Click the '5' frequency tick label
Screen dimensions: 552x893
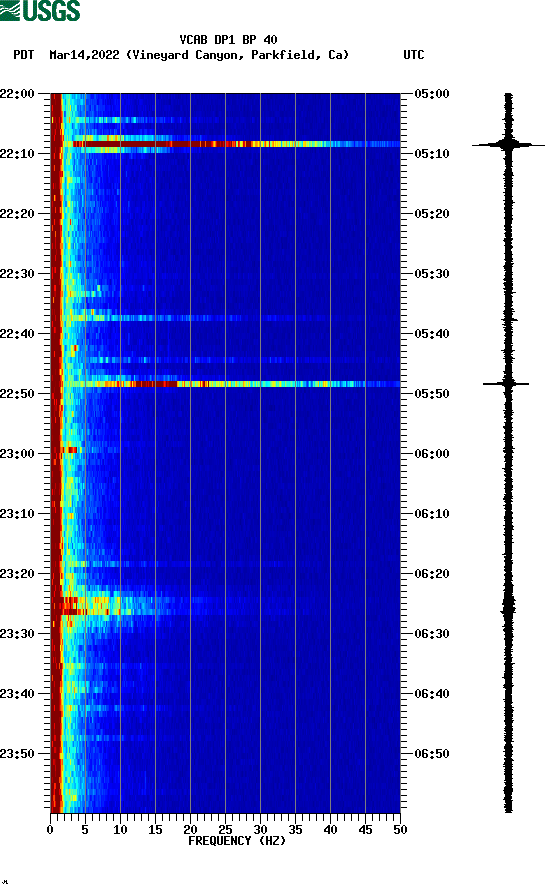pos(85,829)
